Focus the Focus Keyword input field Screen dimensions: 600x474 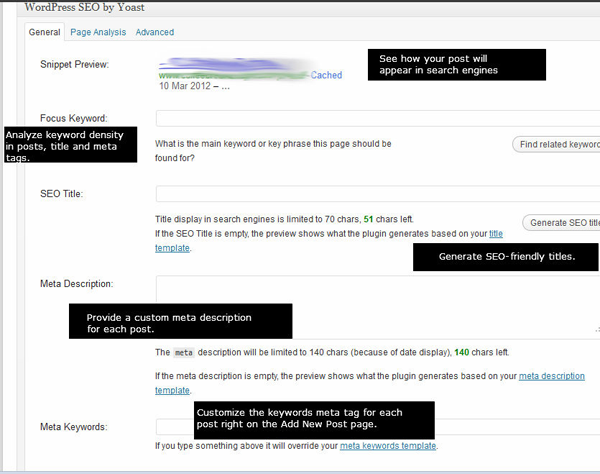pyautogui.click(x=377, y=118)
